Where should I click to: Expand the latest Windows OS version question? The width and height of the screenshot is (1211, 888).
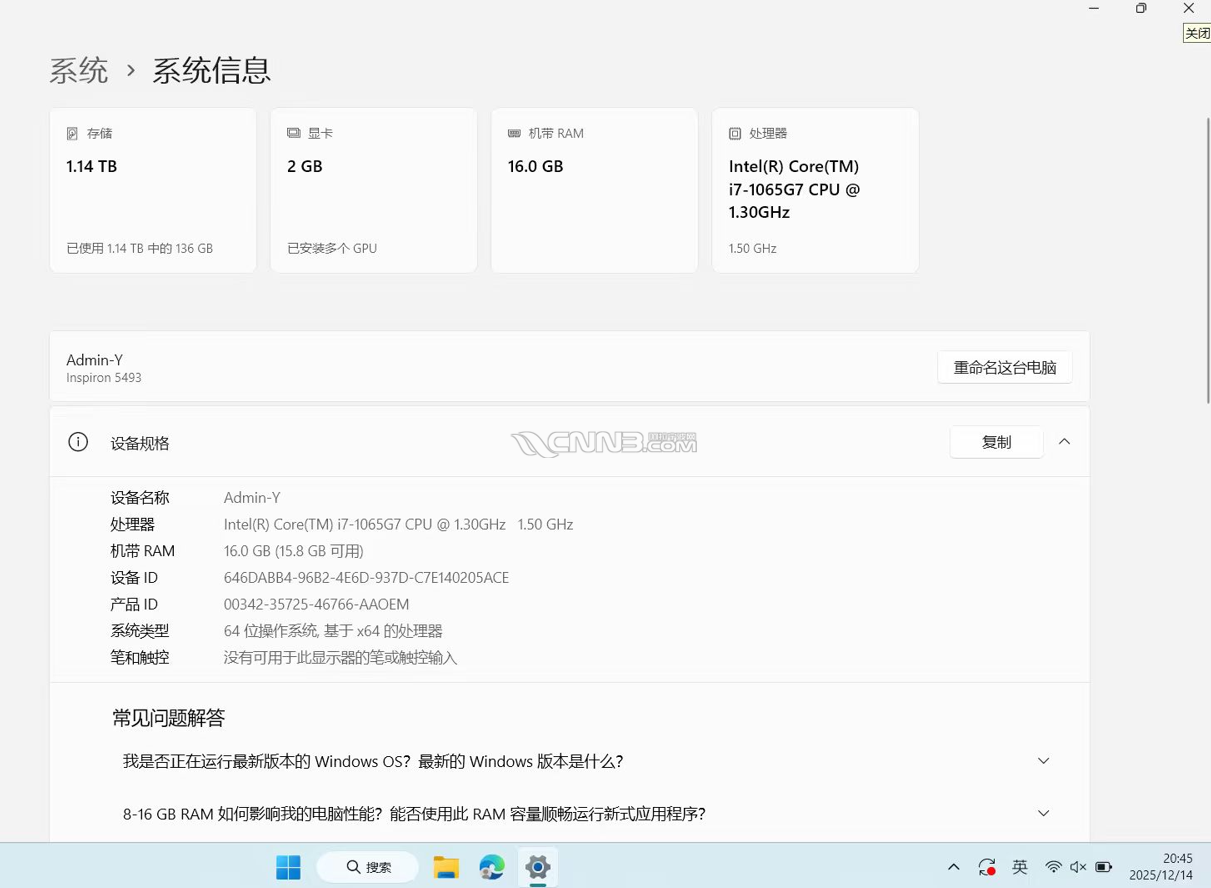click(x=1043, y=761)
